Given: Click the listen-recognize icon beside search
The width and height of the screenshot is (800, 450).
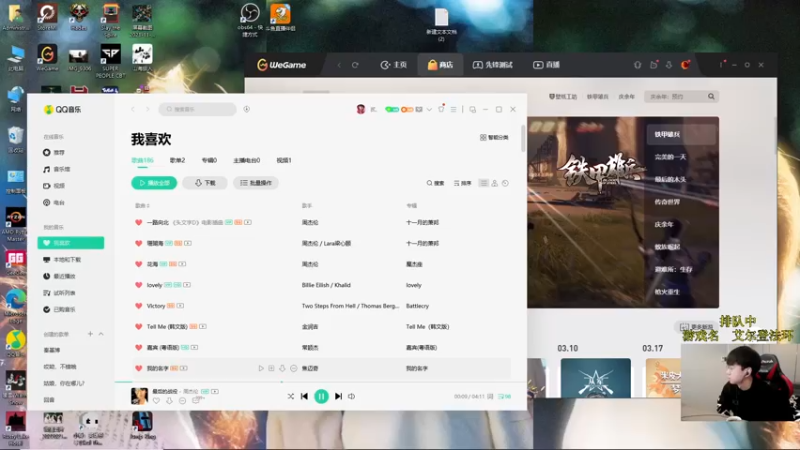Looking at the screenshot, I should click(x=246, y=109).
